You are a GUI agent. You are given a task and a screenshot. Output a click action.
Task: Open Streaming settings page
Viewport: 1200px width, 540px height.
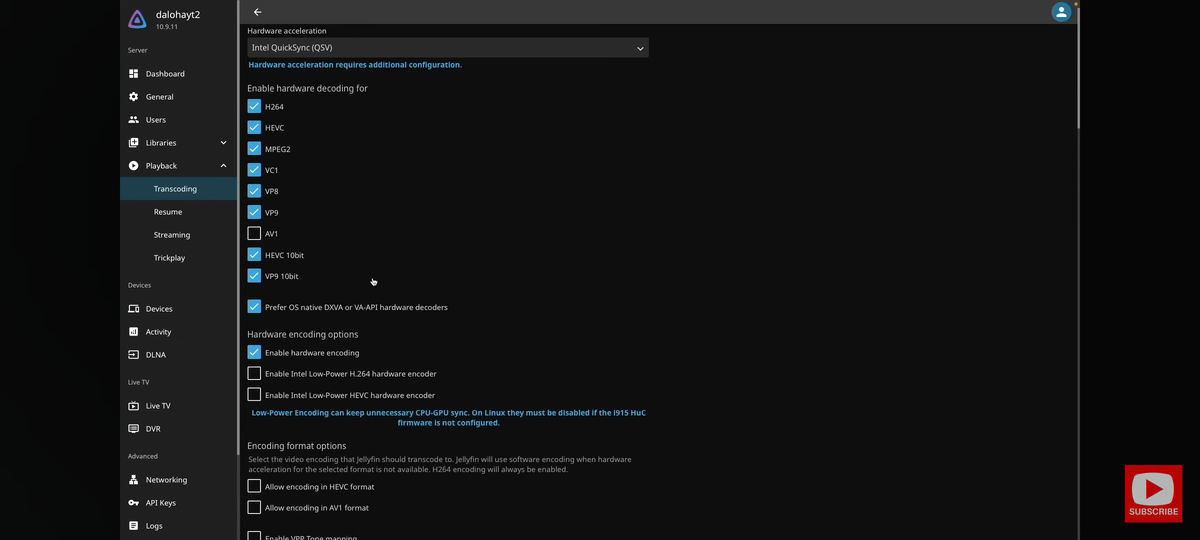(x=179, y=235)
